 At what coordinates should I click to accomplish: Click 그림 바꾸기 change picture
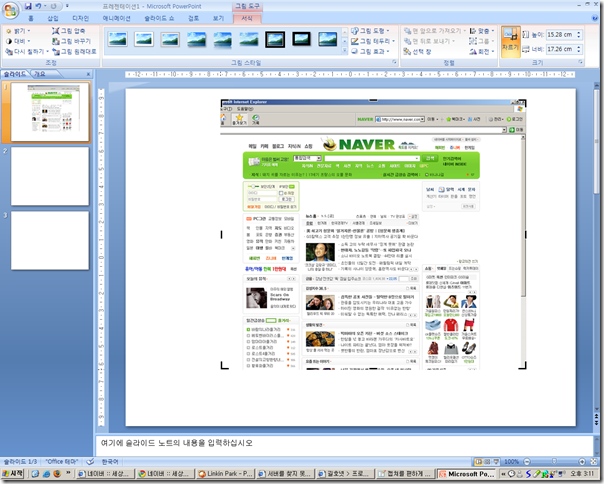(x=72, y=41)
